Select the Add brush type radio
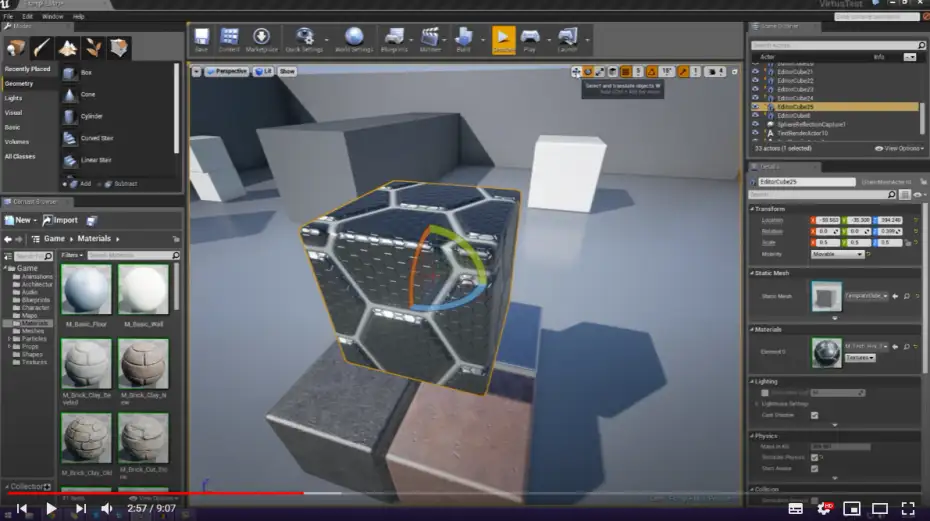This screenshot has height=521, width=930. click(66, 184)
